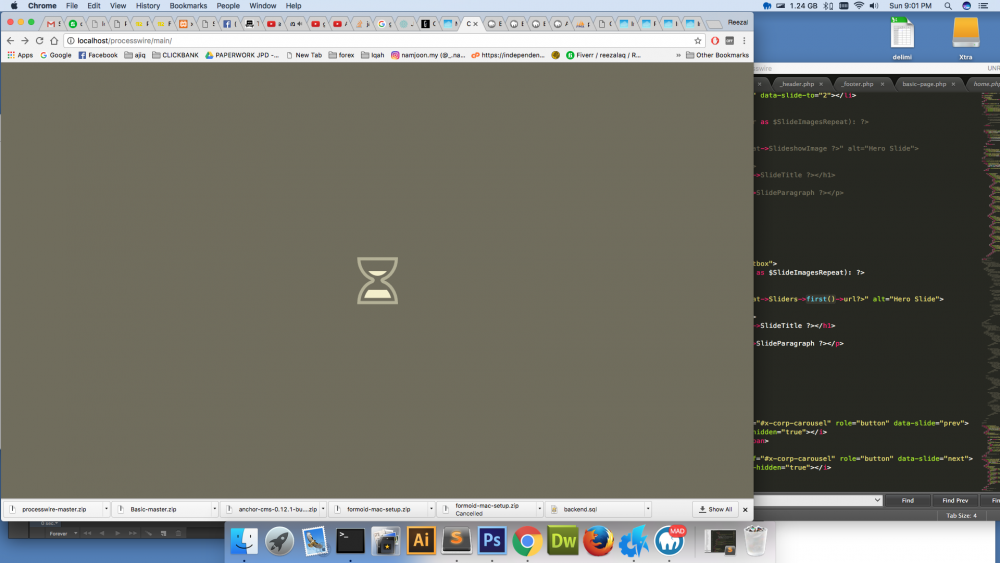Expand options for processwire-master.zip download
Viewport: 1000px width, 563px height.
107,509
